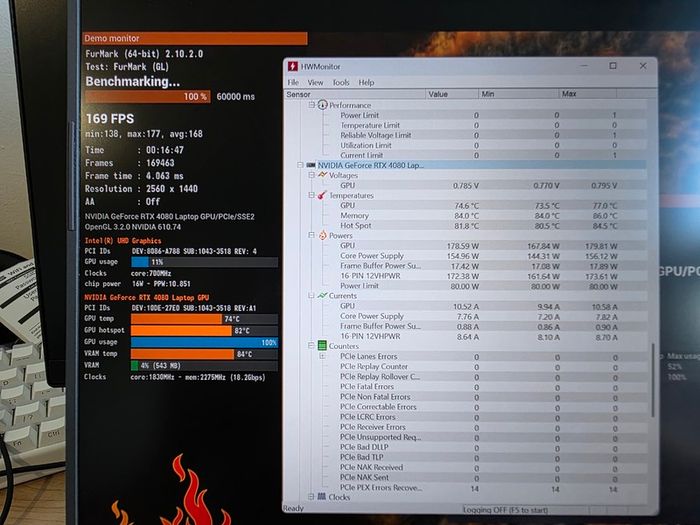
Task: Collapse the Voltages section
Action: pyautogui.click(x=312, y=175)
